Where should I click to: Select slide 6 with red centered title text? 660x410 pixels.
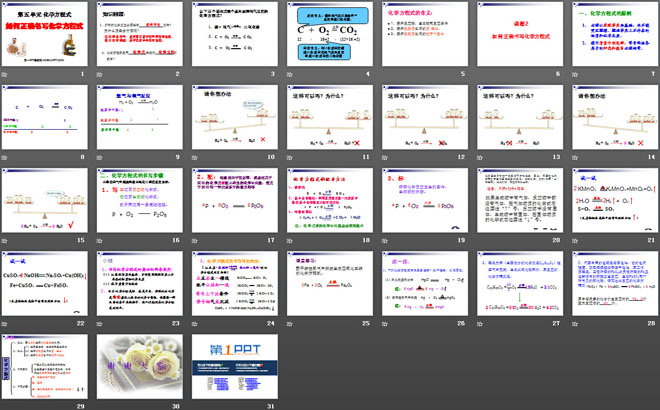pyautogui.click(x=520, y=34)
